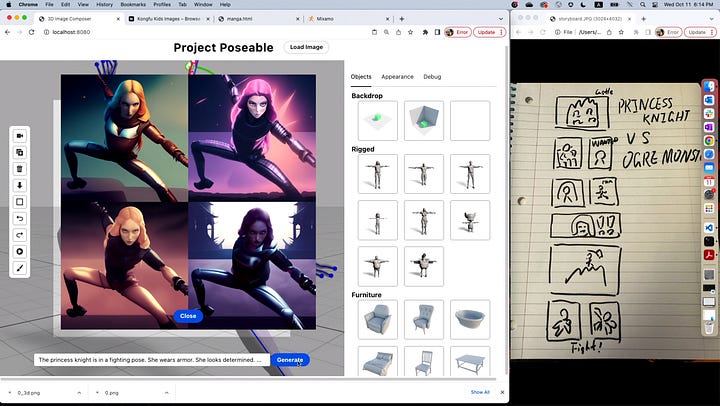Bookmark the localhost page with star icon

(x=411, y=32)
